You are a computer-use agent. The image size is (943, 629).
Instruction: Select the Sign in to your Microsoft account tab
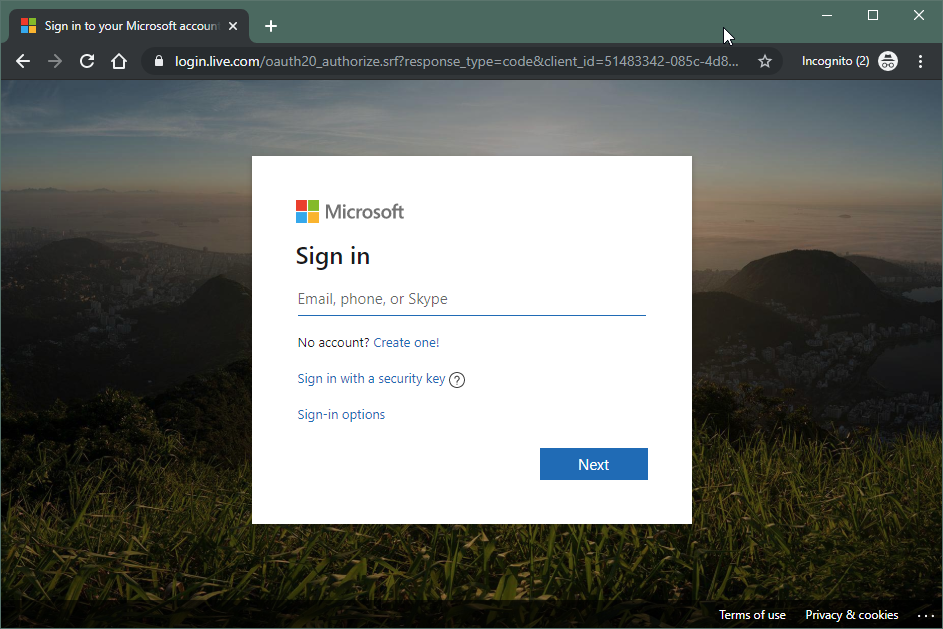pos(129,26)
